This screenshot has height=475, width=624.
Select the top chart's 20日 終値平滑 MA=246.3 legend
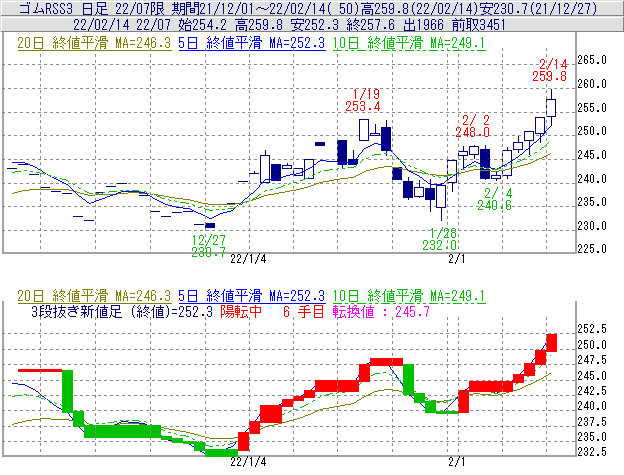coord(94,43)
